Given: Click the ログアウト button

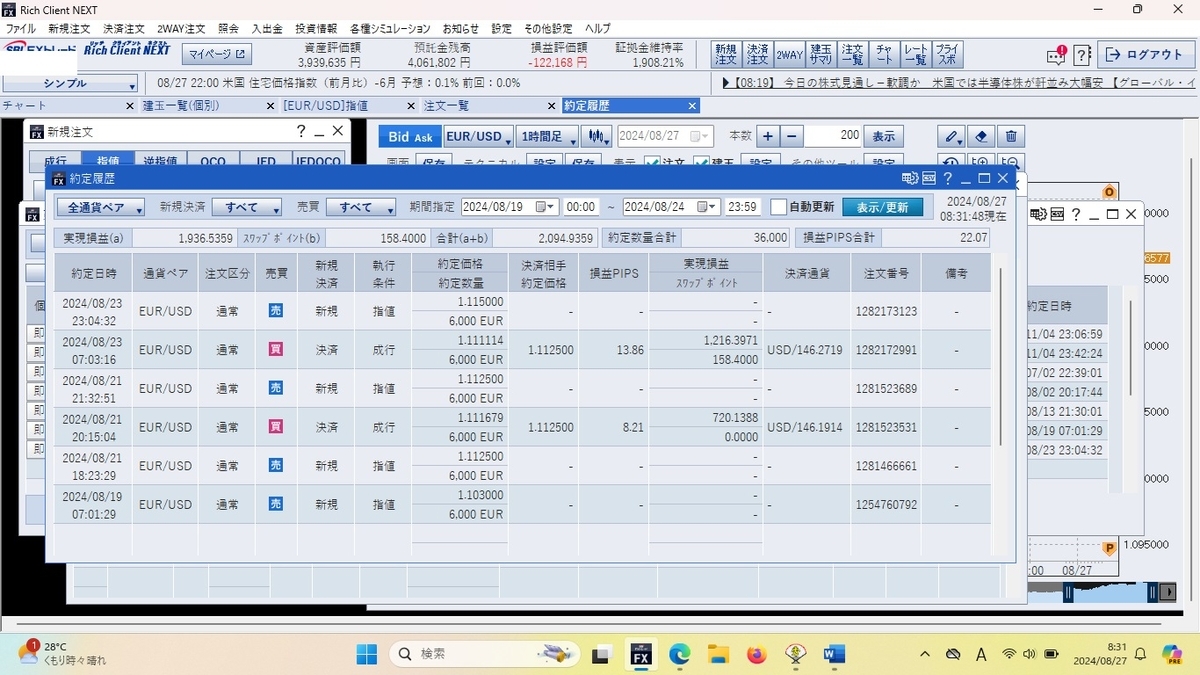Looking at the screenshot, I should click(1145, 55).
